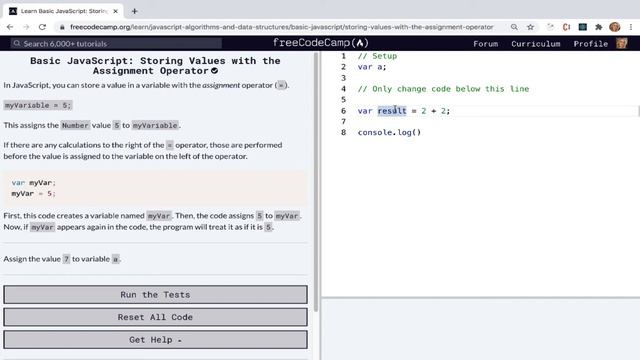Click the favicon on the browser tab
Viewport: 640px width, 360px height.
pyautogui.click(x=13, y=11)
